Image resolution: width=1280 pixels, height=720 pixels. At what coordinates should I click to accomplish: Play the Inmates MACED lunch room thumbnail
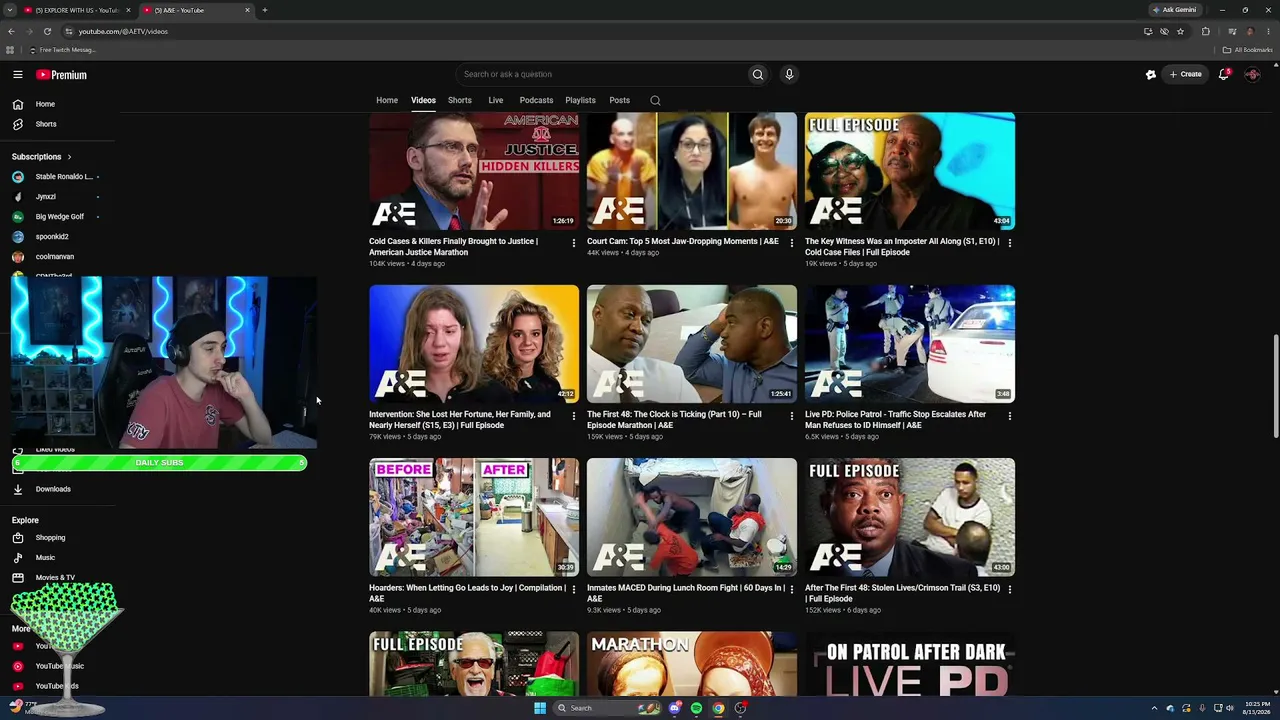click(x=692, y=517)
